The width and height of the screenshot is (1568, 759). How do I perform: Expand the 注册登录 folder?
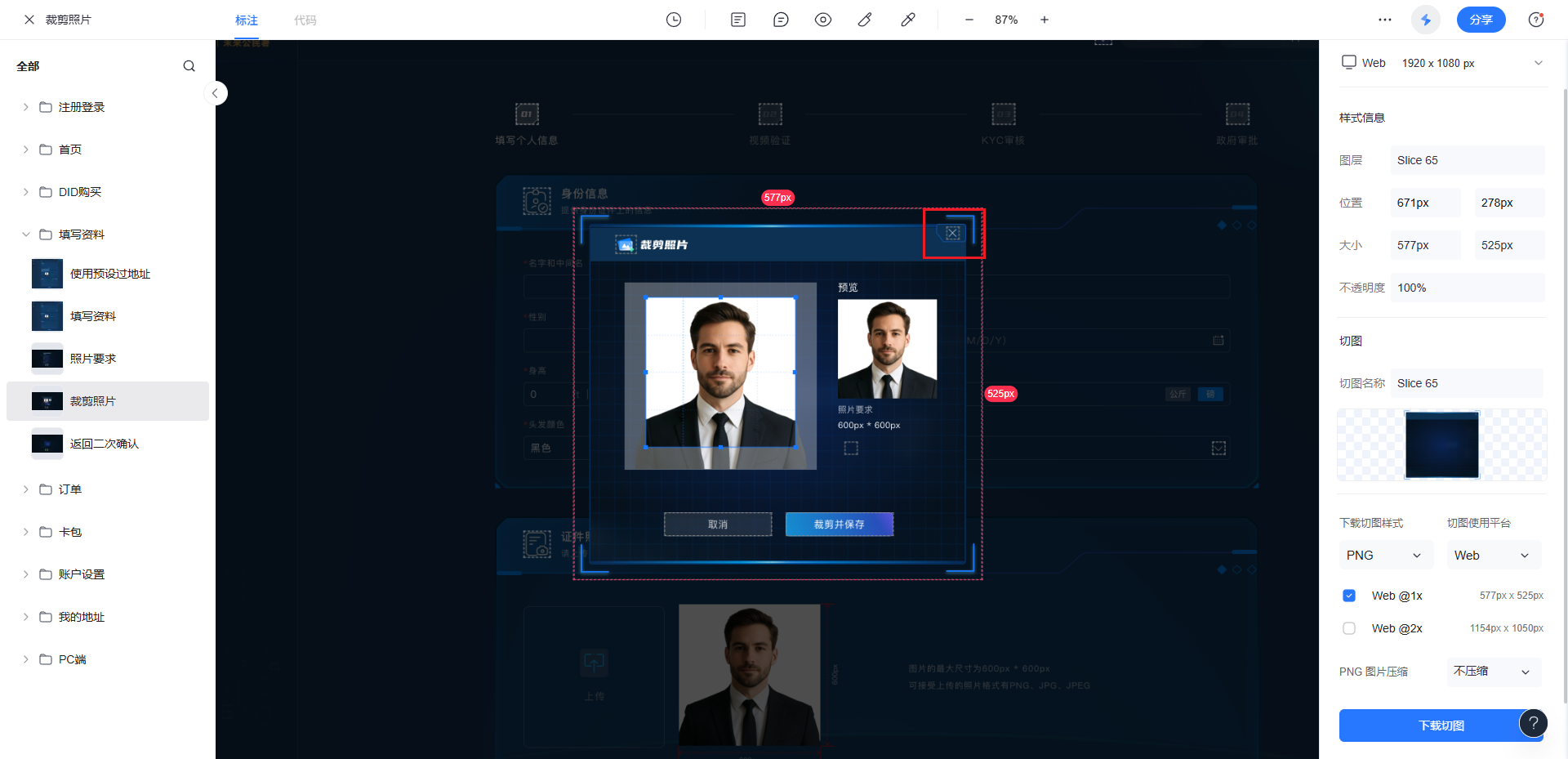pos(26,107)
